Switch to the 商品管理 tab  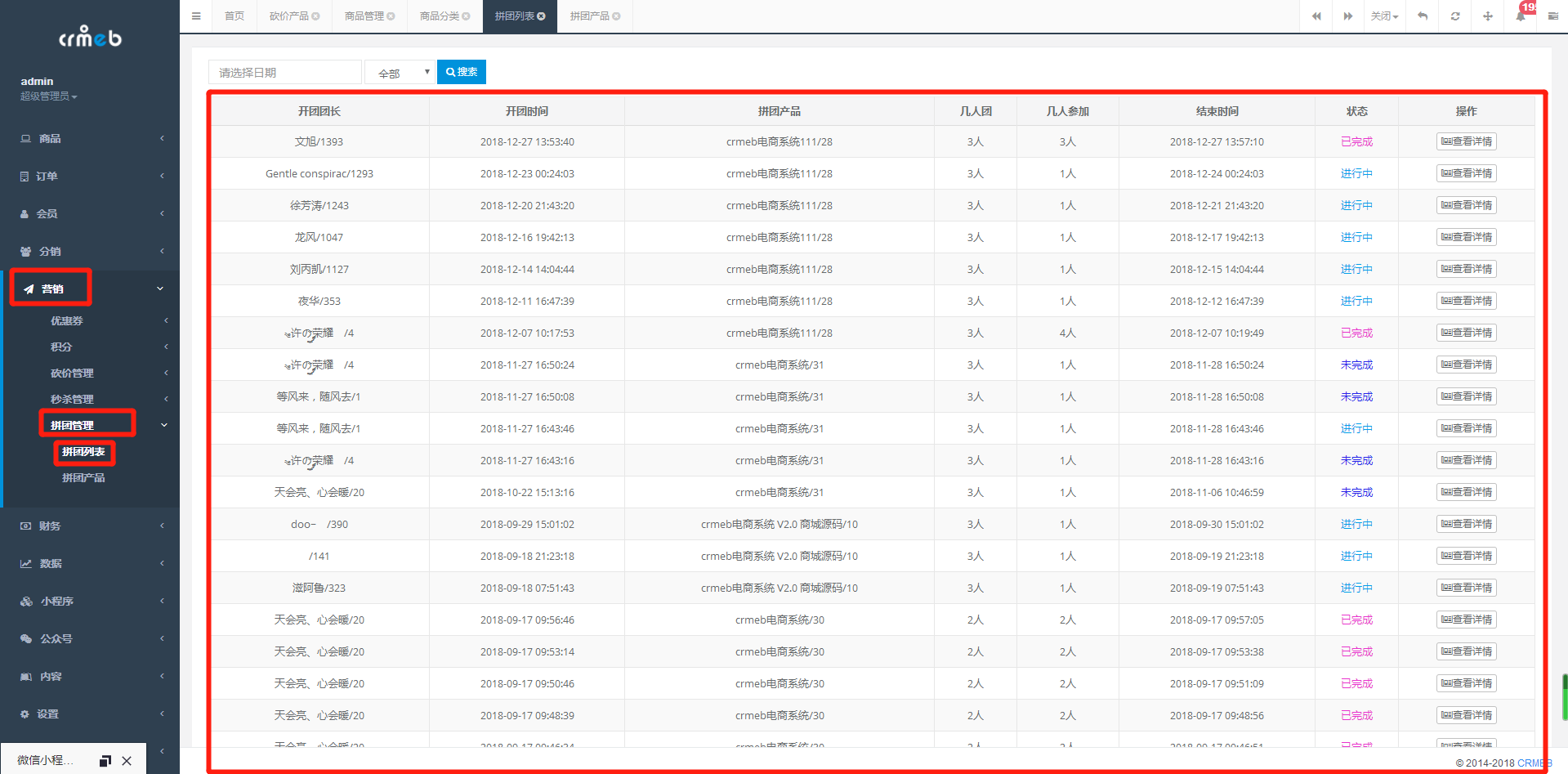click(364, 16)
